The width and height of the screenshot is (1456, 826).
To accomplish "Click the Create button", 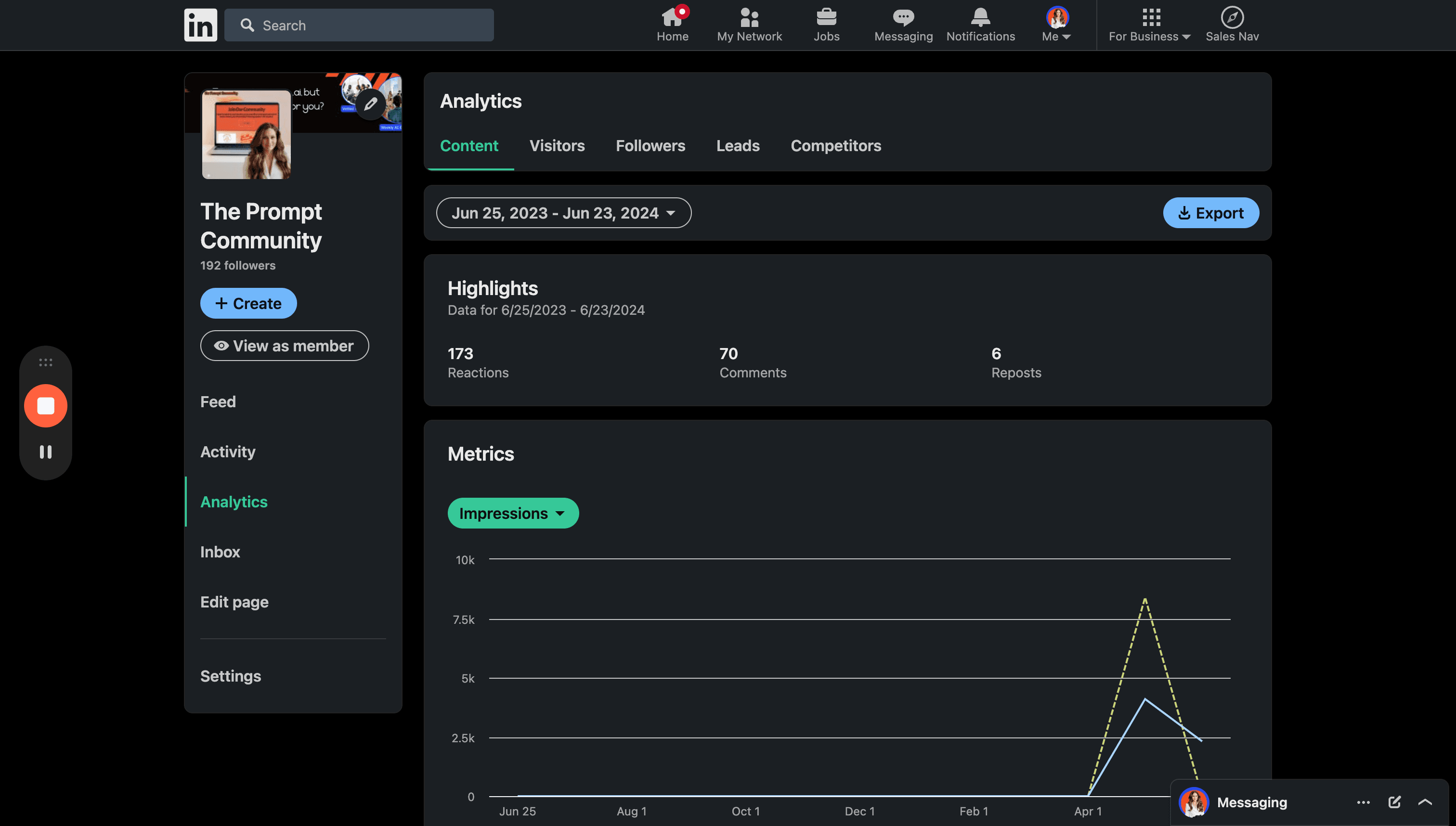I will point(248,303).
